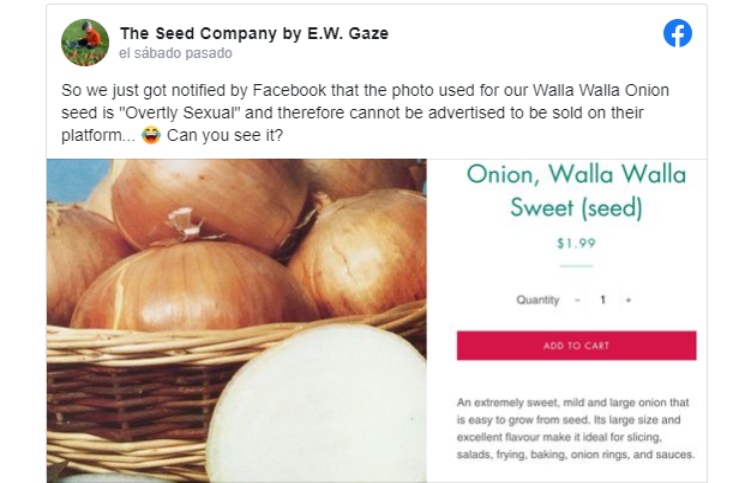Open The Seed Company by E.W. Gaze page link
745x483 pixels.
pyautogui.click(x=254, y=33)
